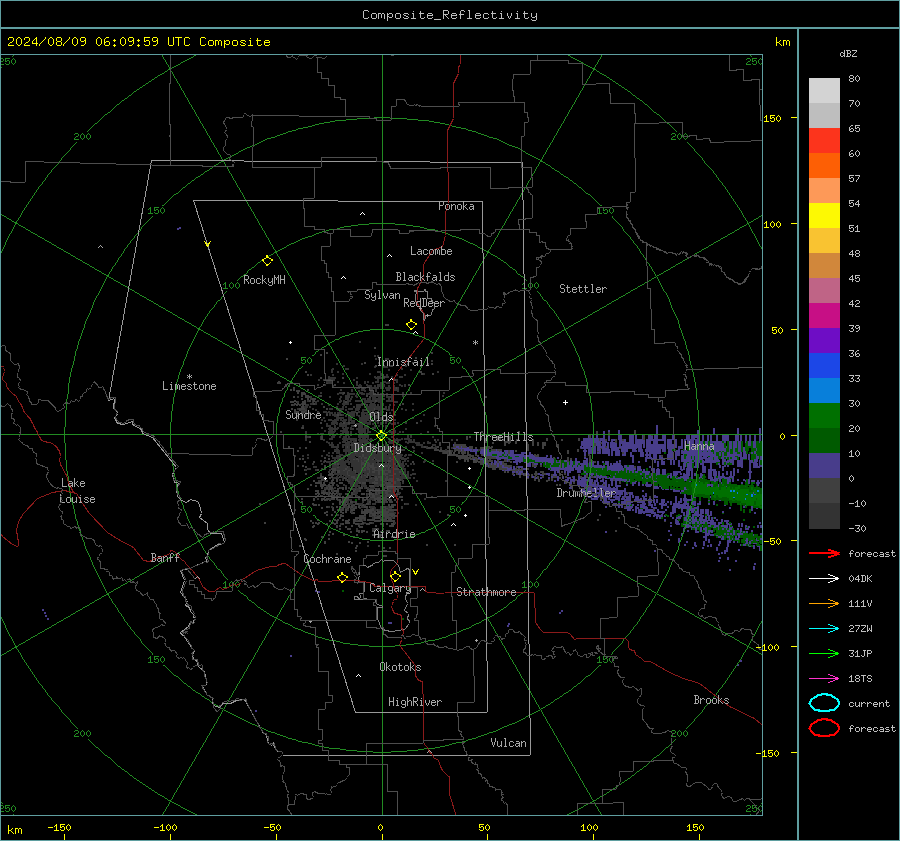Click the Blackfalds label
Viewport: 900px width, 841px height.
click(425, 277)
